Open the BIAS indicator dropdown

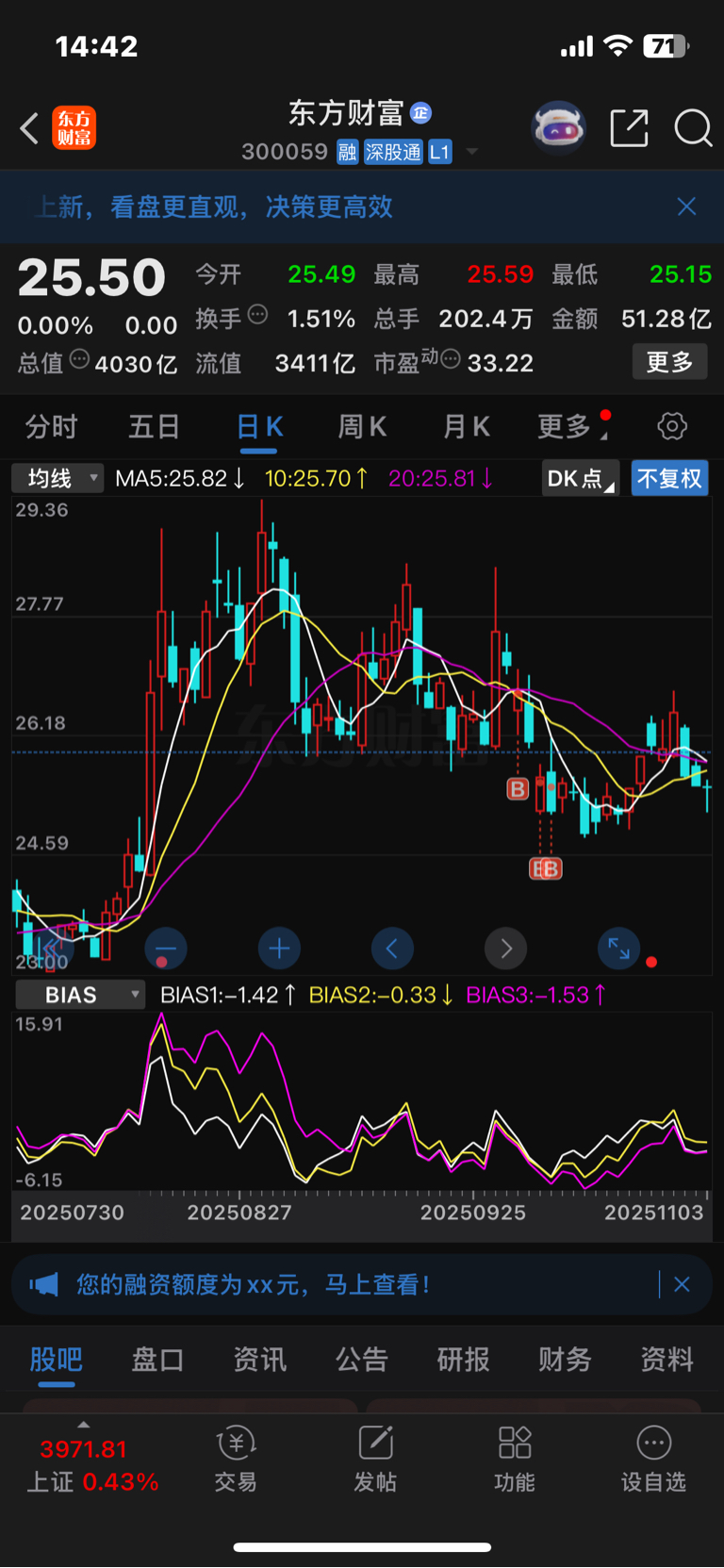point(79,995)
